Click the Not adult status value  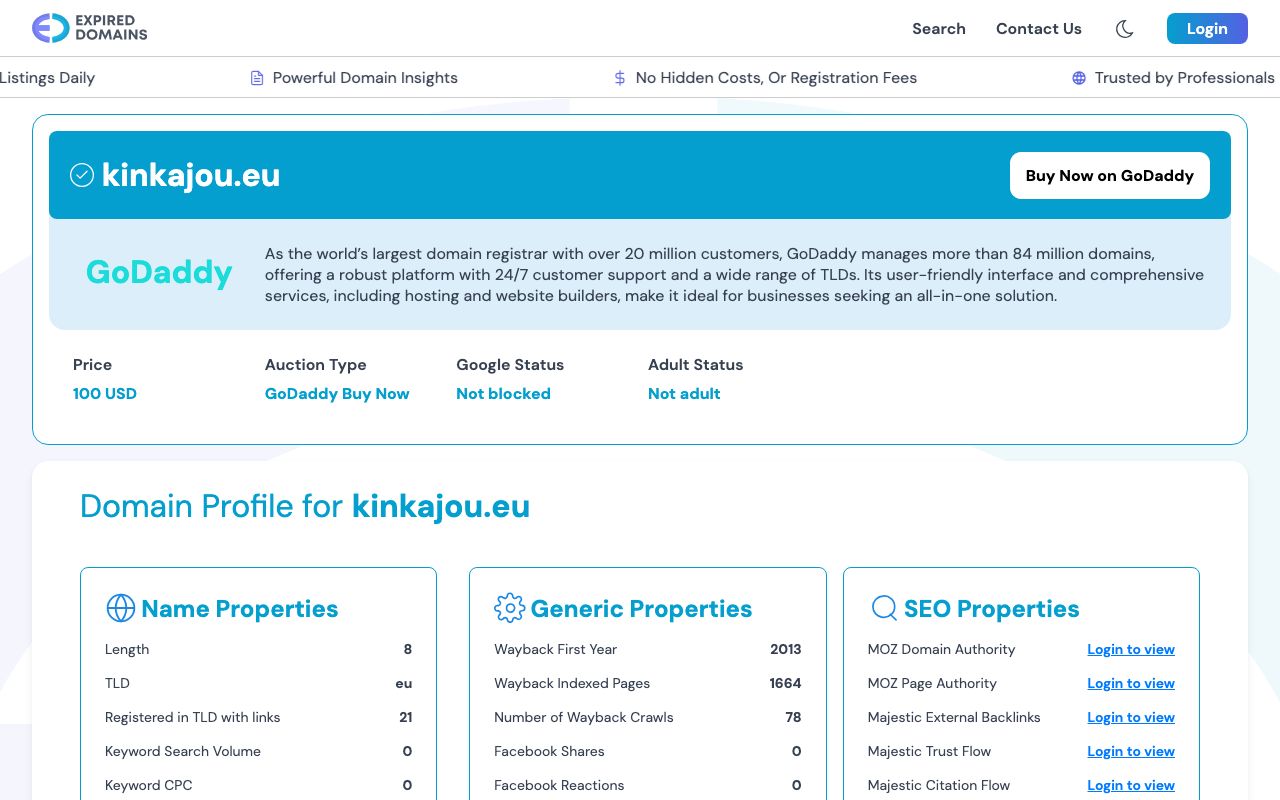tap(684, 393)
